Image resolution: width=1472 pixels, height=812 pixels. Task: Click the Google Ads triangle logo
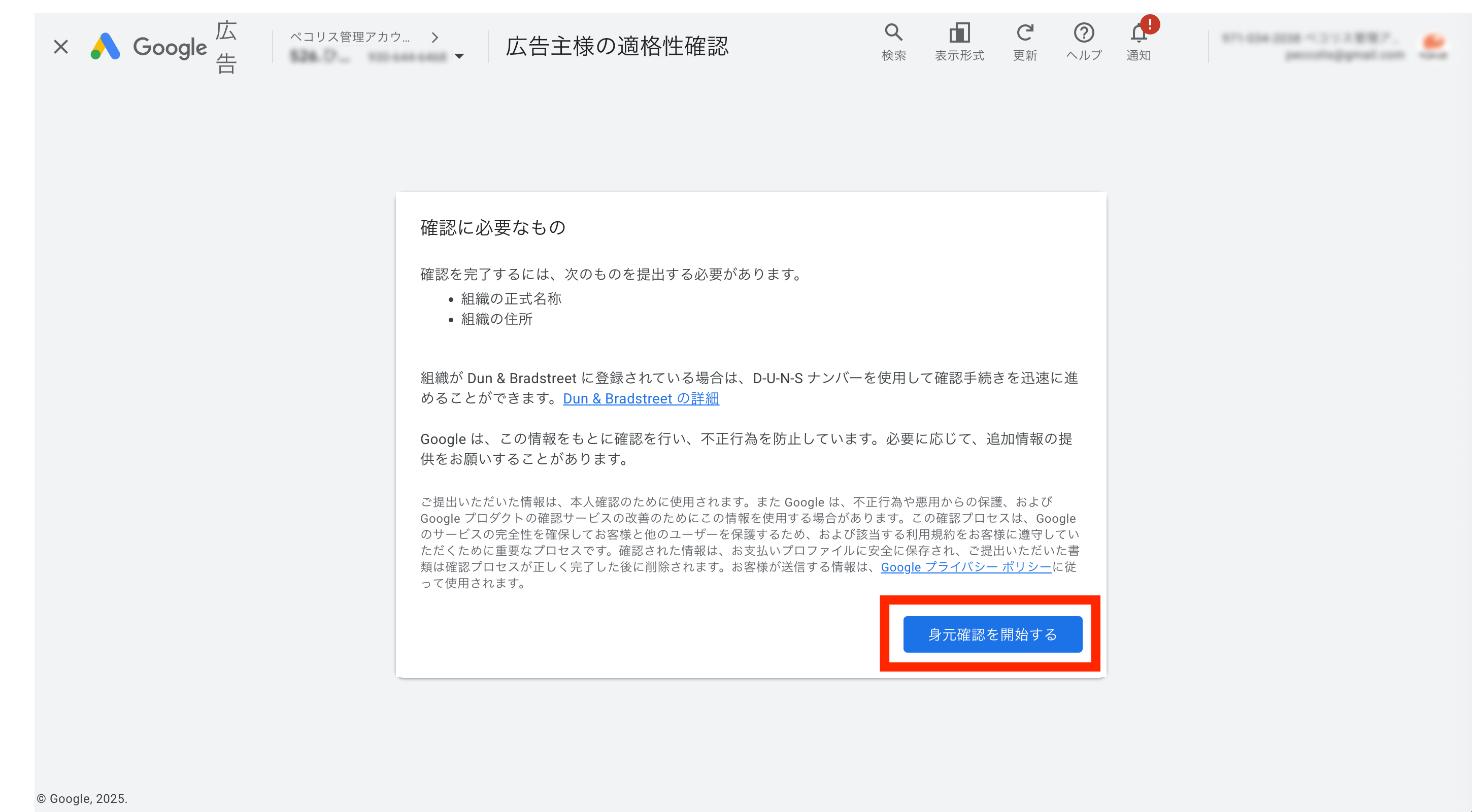pyautogui.click(x=105, y=47)
